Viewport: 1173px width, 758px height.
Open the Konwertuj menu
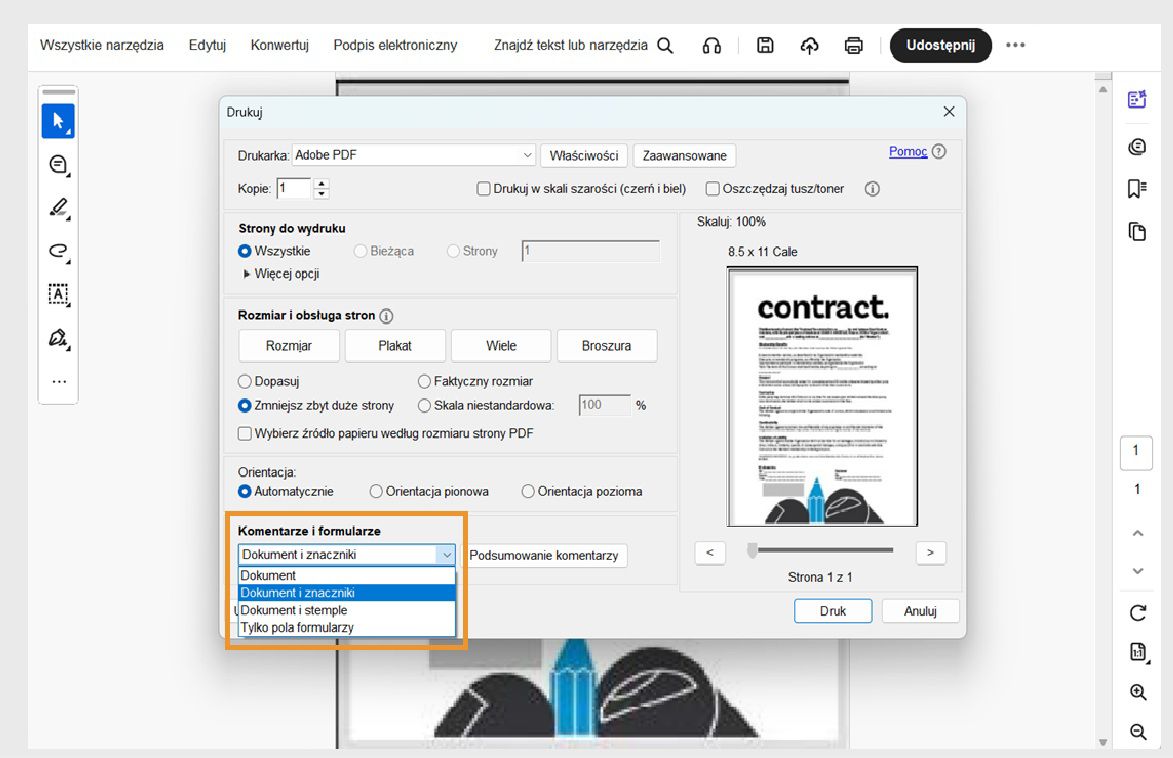tap(279, 45)
